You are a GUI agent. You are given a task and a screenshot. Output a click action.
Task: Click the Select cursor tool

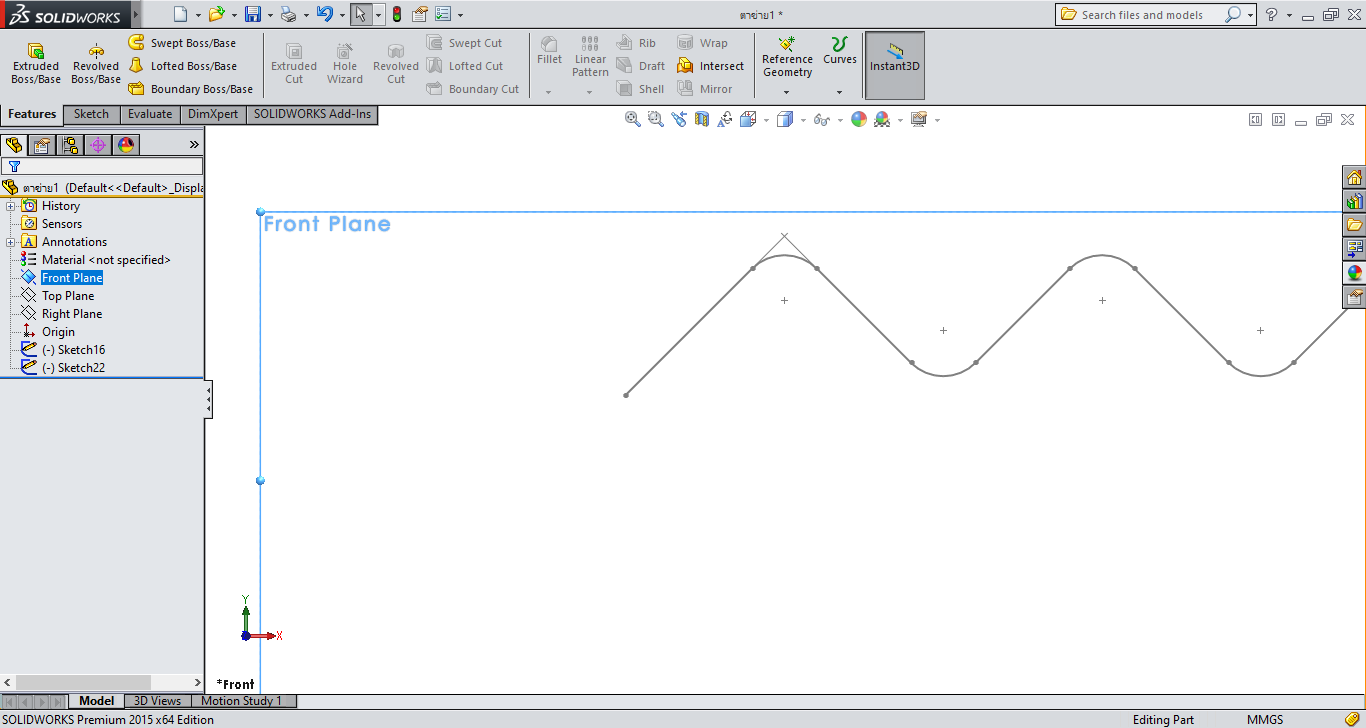[x=361, y=14]
